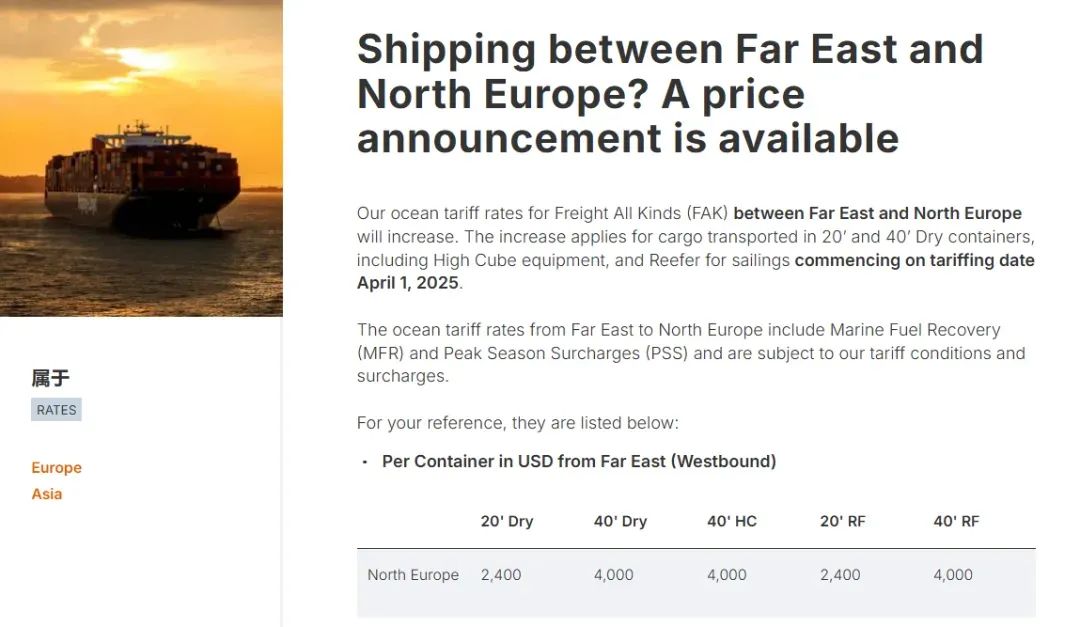1080x627 pixels.
Task: Open the Europe region link
Action: 56,468
